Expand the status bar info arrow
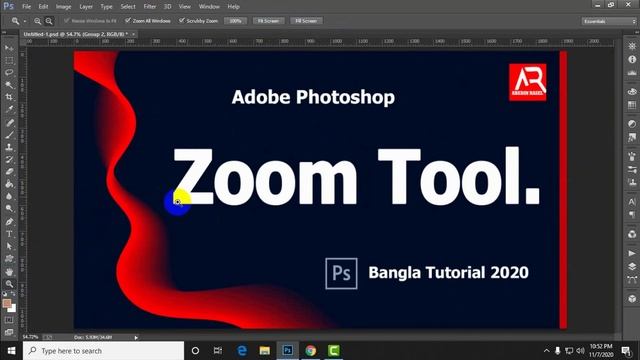The width and height of the screenshot is (640, 360). point(136,338)
